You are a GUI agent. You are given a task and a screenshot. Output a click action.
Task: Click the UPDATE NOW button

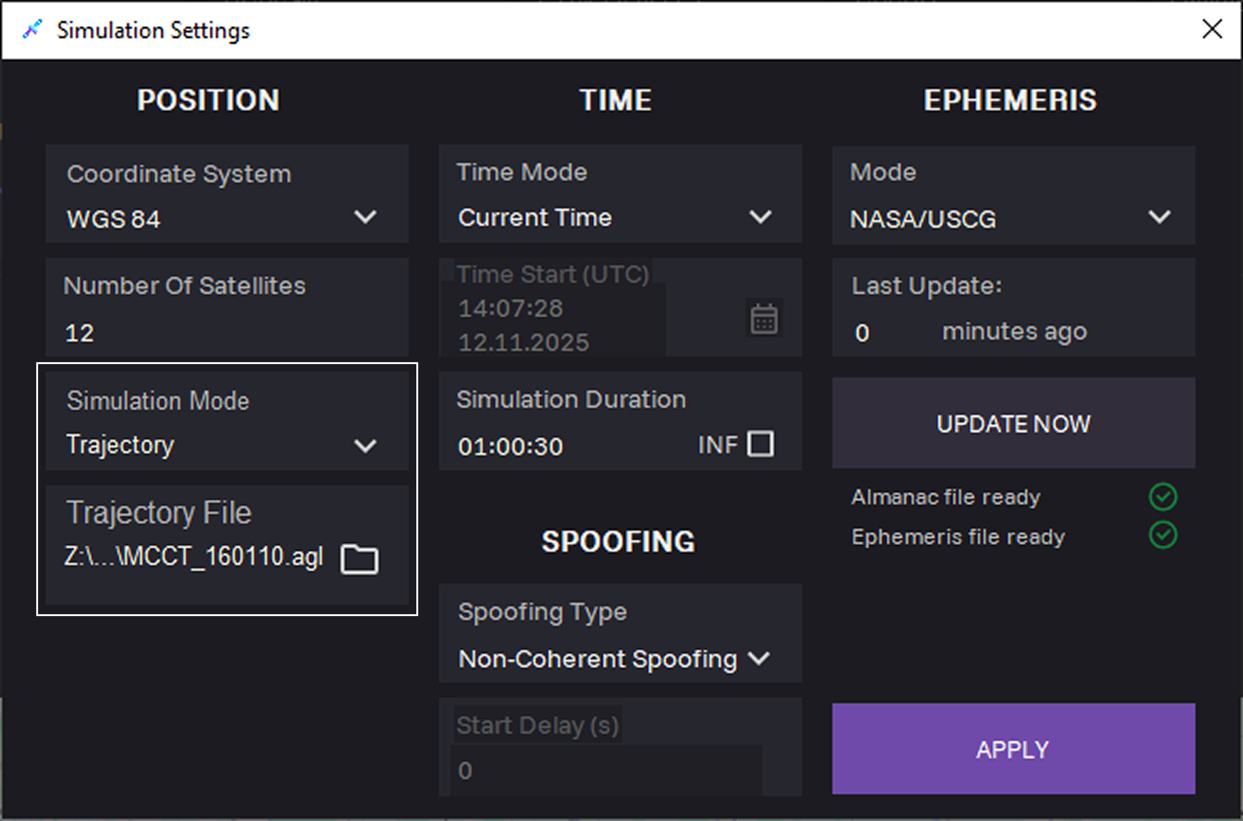click(1013, 423)
